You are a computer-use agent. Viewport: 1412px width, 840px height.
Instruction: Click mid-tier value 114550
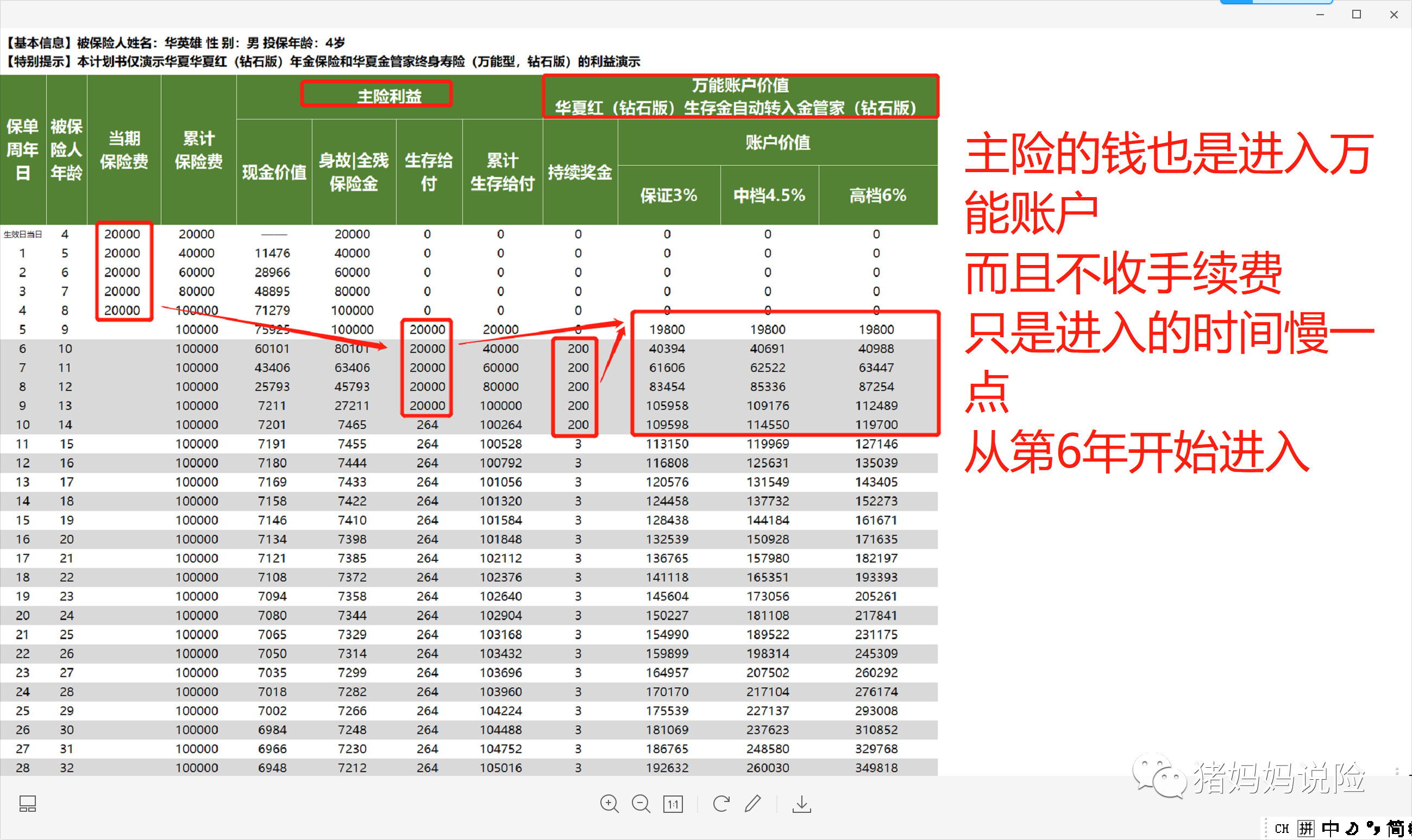[768, 425]
